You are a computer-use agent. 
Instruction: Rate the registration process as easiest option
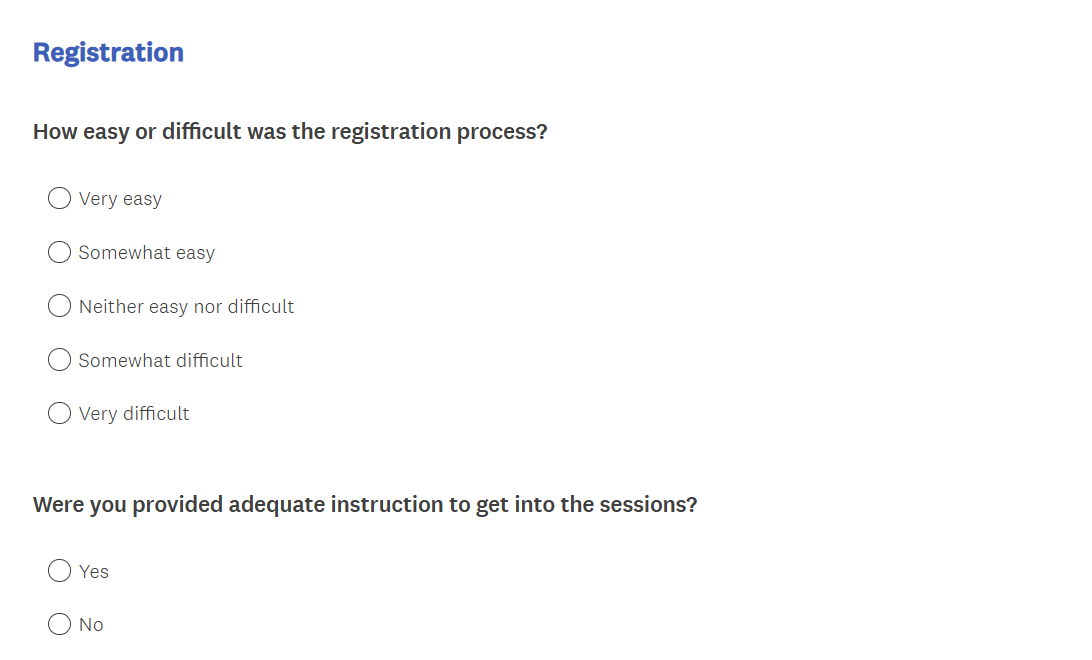(60, 199)
